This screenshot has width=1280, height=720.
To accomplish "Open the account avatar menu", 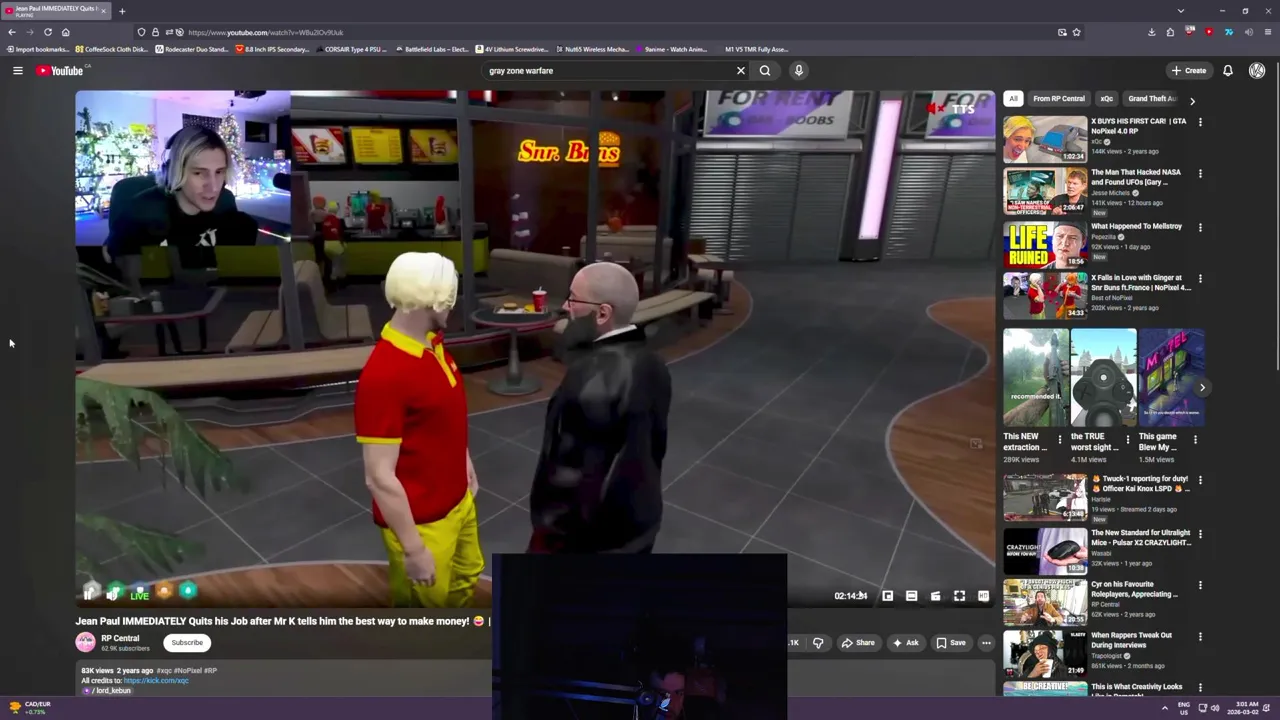I will (x=1257, y=70).
